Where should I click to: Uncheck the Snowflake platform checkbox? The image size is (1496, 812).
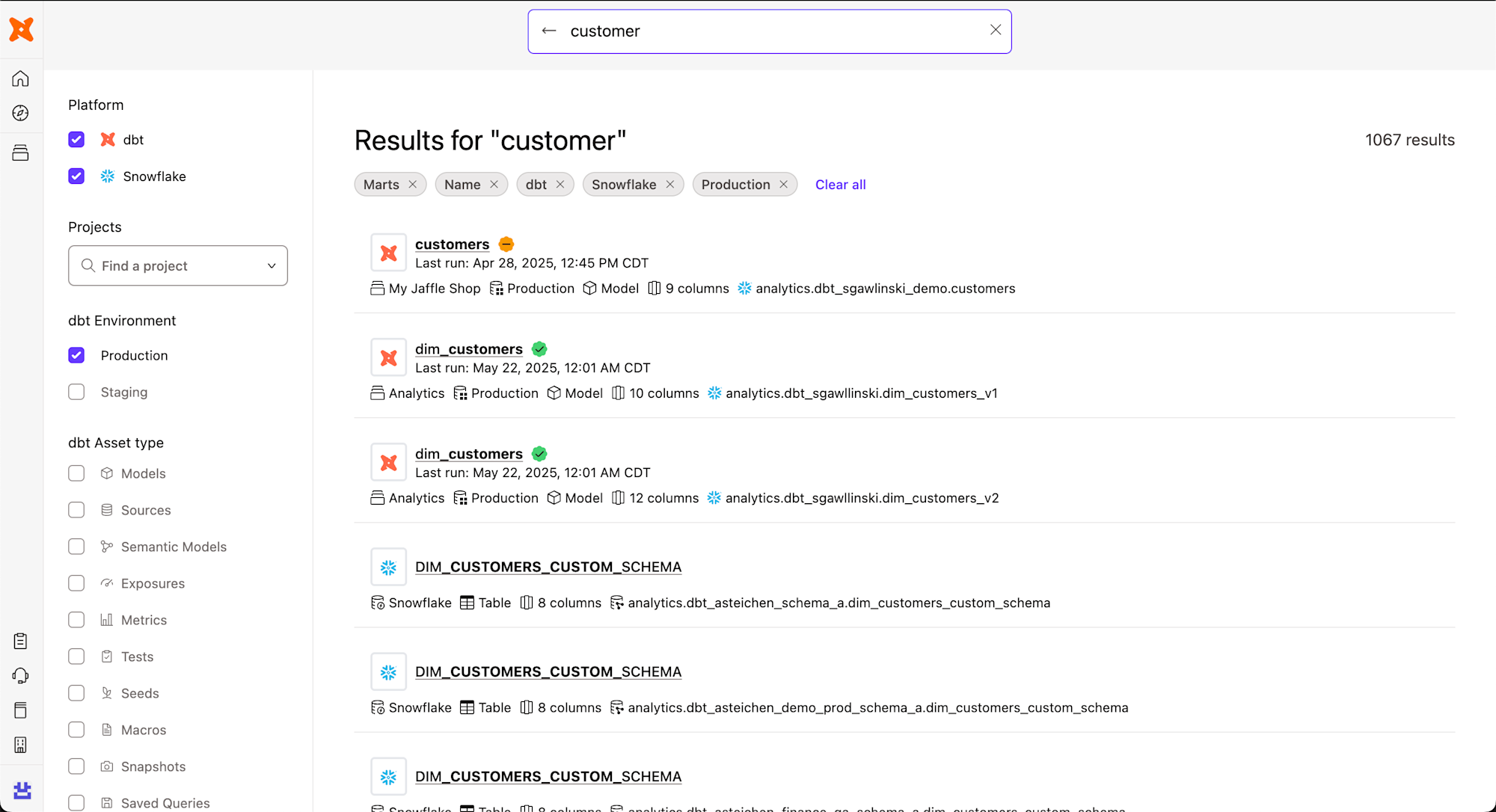click(x=76, y=176)
